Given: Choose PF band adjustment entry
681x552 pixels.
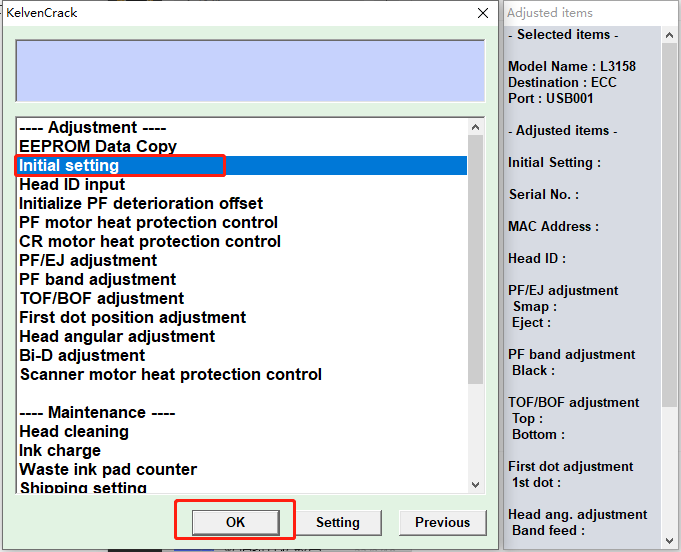Looking at the screenshot, I should coord(98,280).
